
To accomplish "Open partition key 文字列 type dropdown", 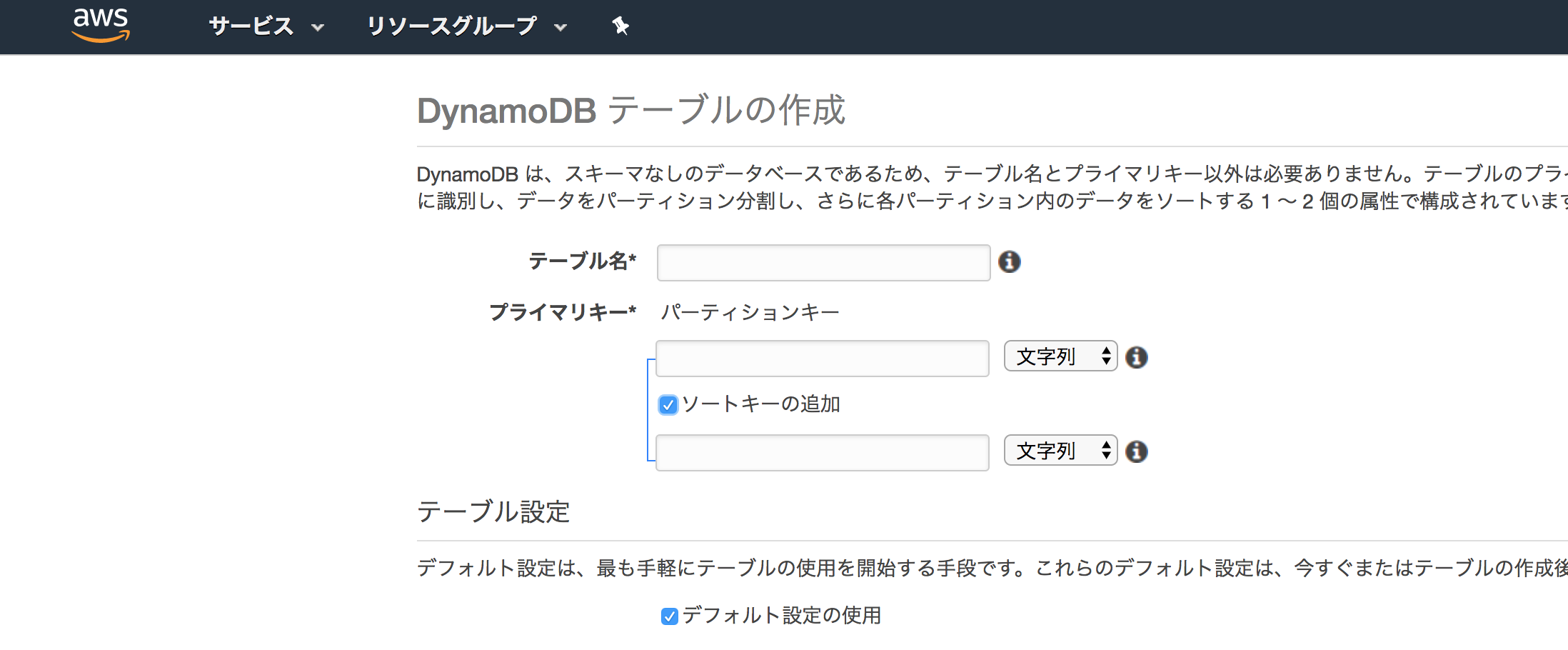I will (1060, 356).
